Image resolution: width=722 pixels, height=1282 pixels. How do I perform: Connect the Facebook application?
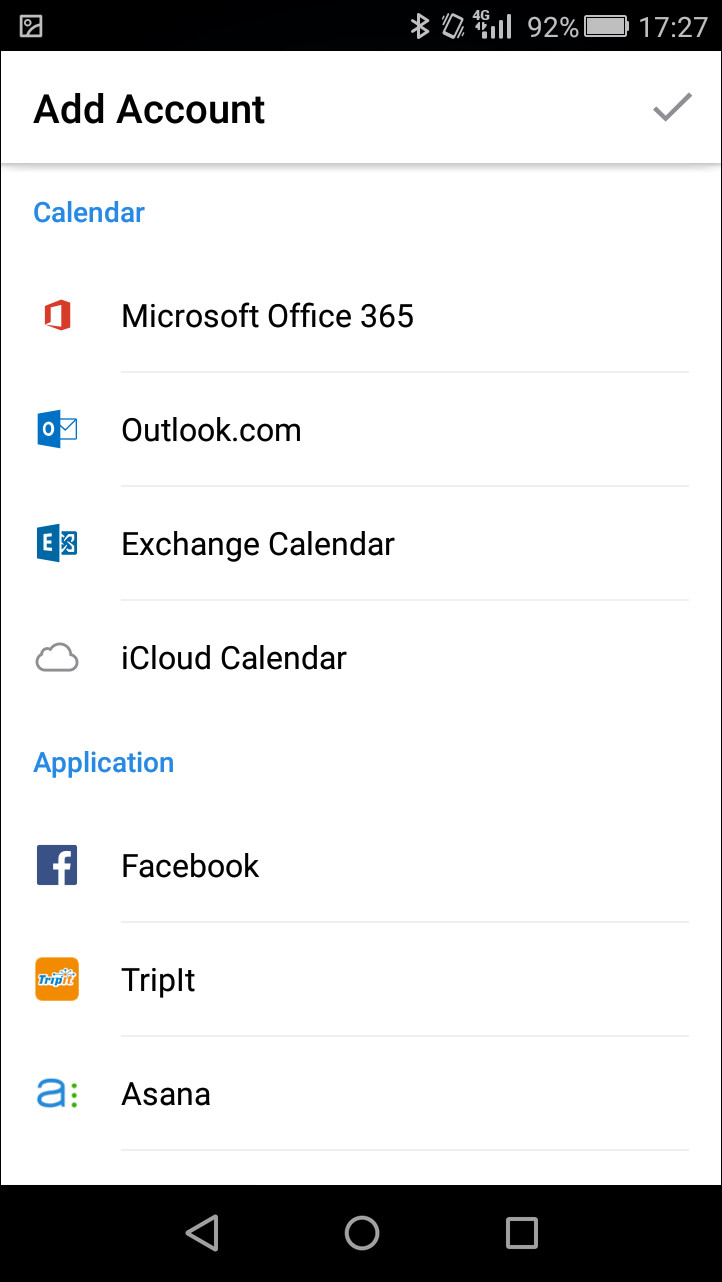tap(190, 866)
